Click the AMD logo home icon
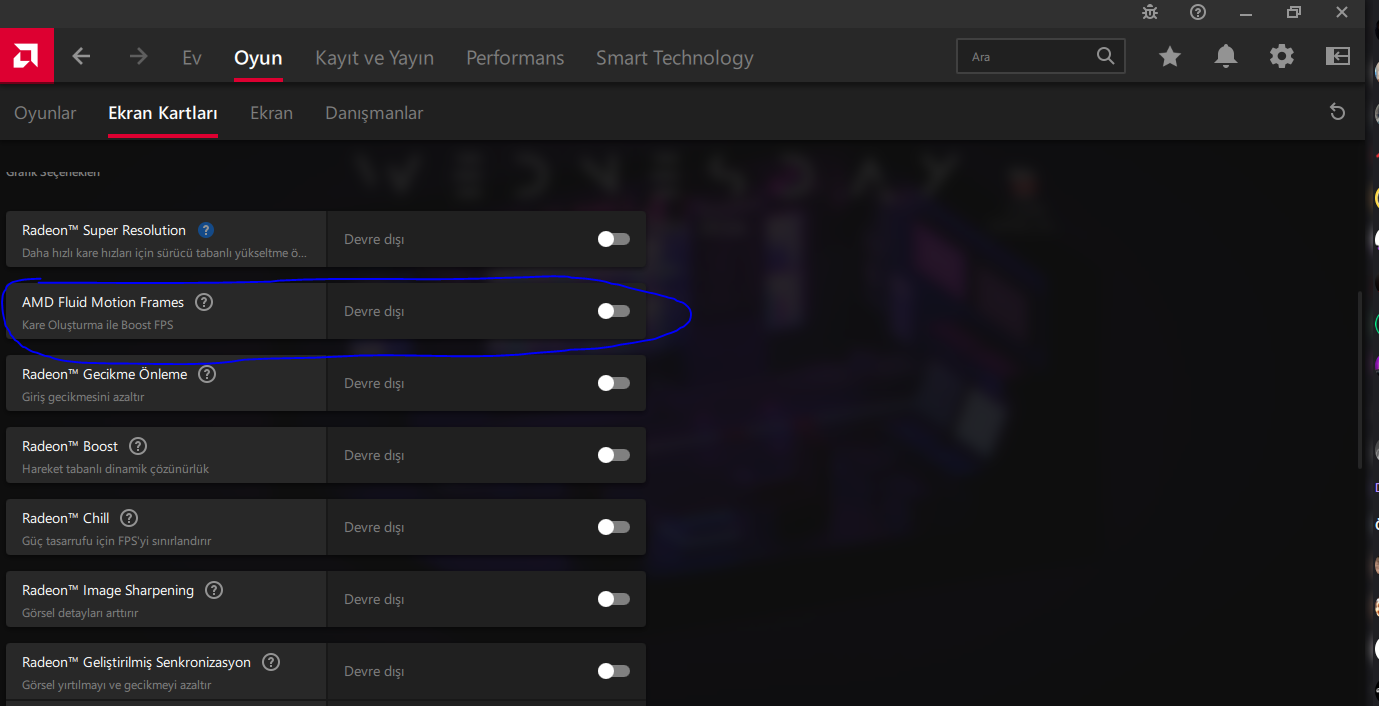 (27, 57)
